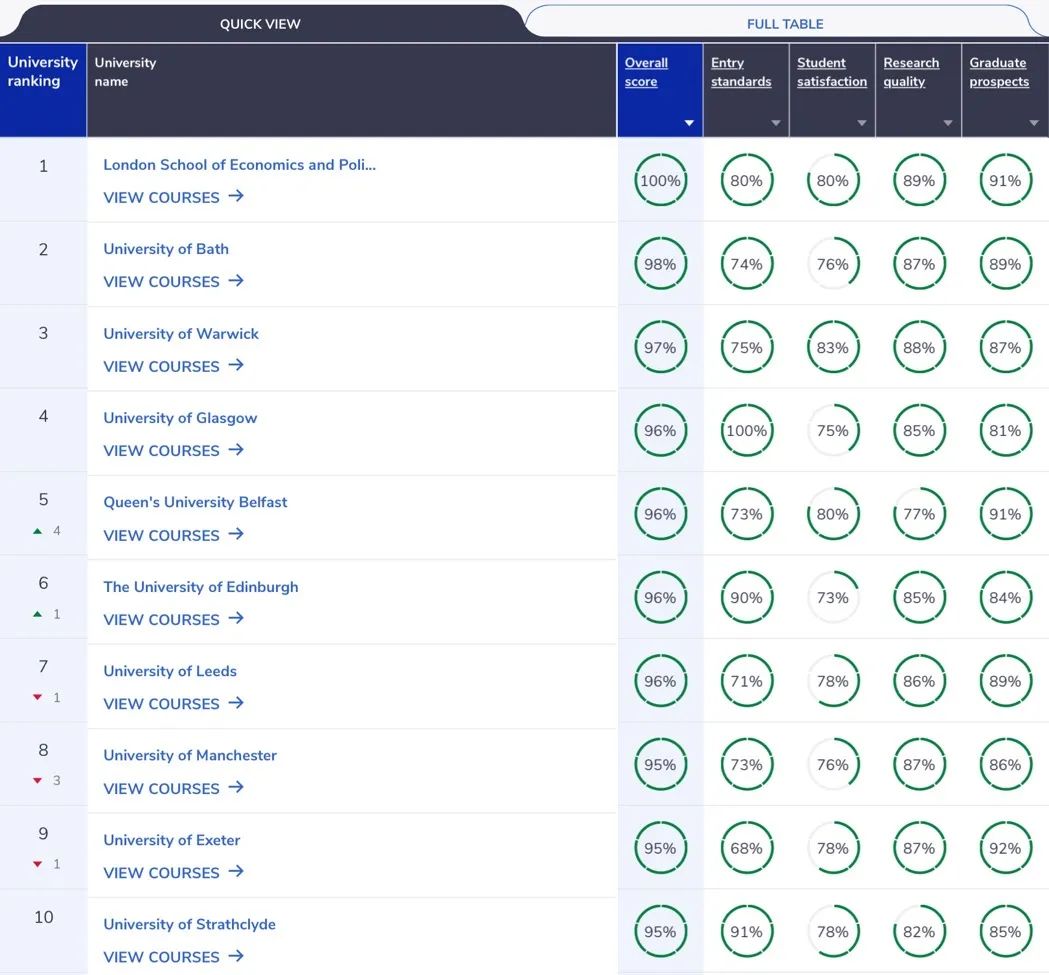Click the 100% entry standards circle for Glasgow
This screenshot has height=975, width=1049.
pyautogui.click(x=747, y=430)
